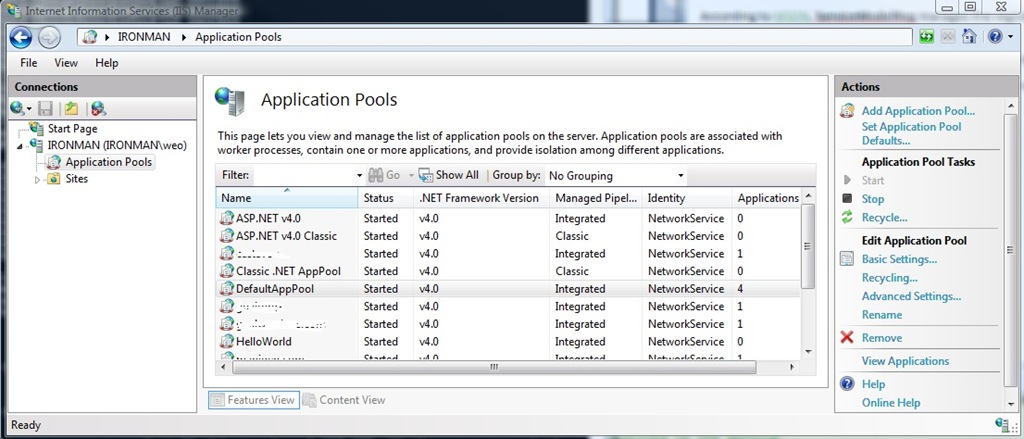
Task: Open the Recycling settings link
Action: (889, 278)
